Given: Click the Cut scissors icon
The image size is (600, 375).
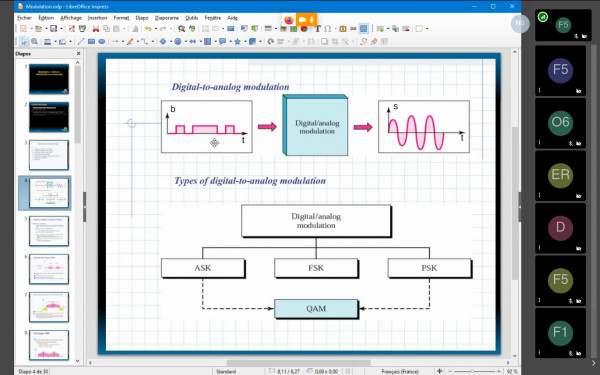Looking at the screenshot, I should point(96,29).
